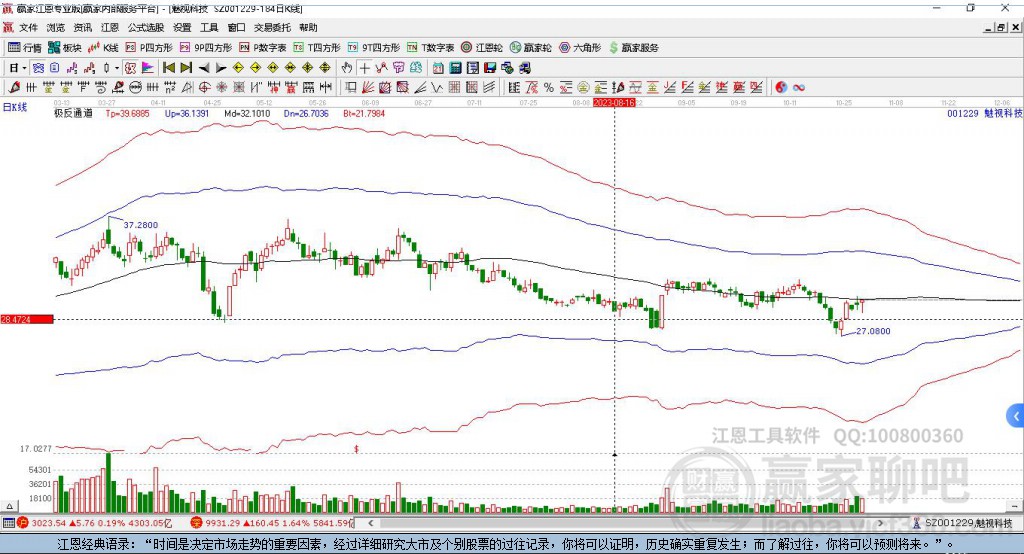Select the red fan-lines drawing tool

pos(368,87)
